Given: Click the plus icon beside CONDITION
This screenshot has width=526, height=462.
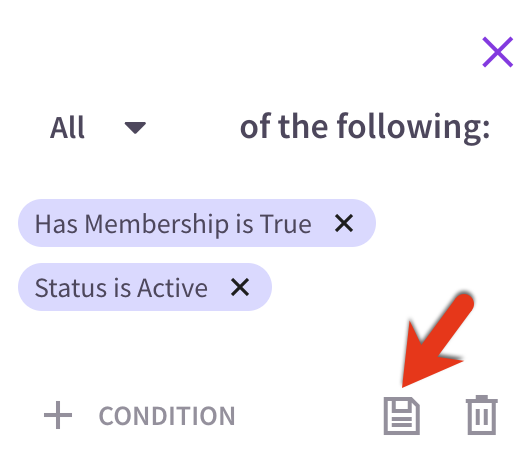Looking at the screenshot, I should click(x=58, y=415).
